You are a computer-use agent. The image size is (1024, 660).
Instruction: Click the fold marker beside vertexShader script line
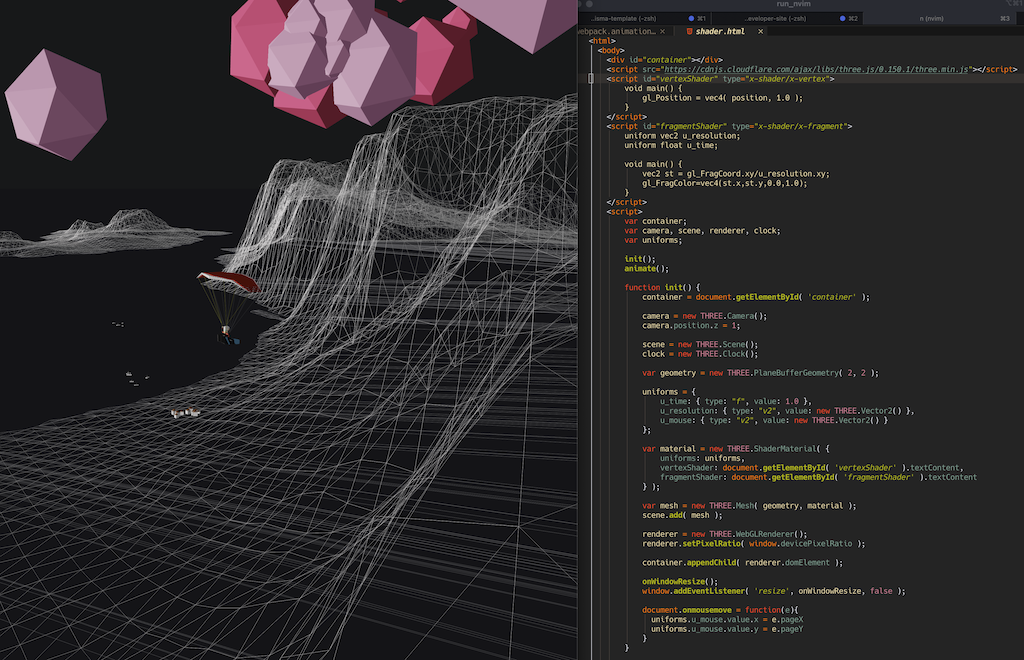pos(591,78)
